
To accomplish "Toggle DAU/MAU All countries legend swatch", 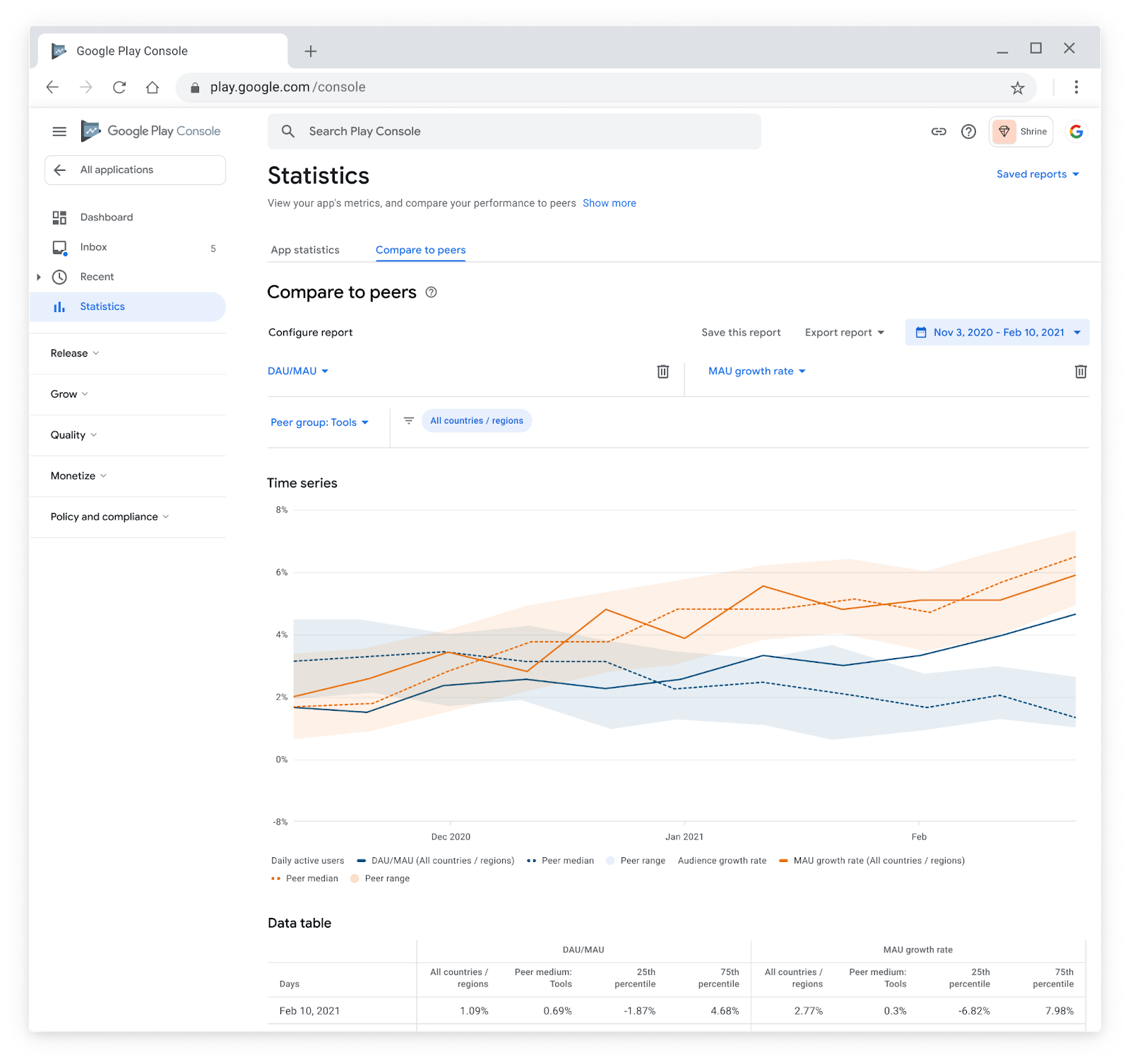I will 362,861.
